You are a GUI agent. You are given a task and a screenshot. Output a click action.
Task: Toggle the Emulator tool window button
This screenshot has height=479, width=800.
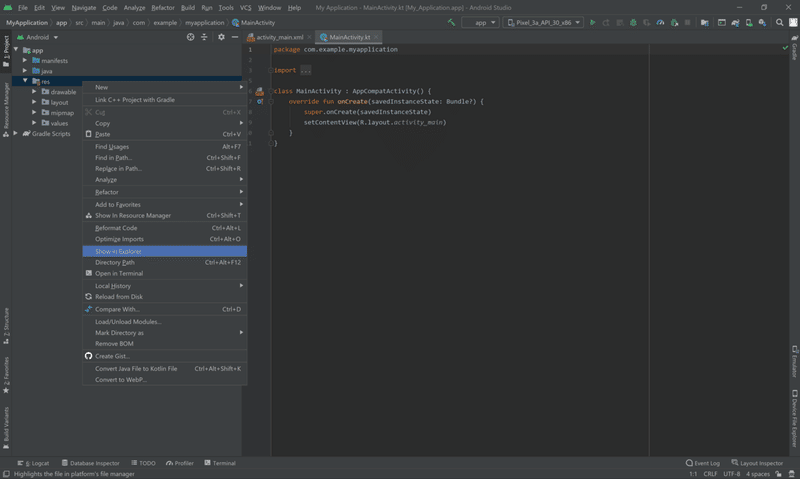794,361
